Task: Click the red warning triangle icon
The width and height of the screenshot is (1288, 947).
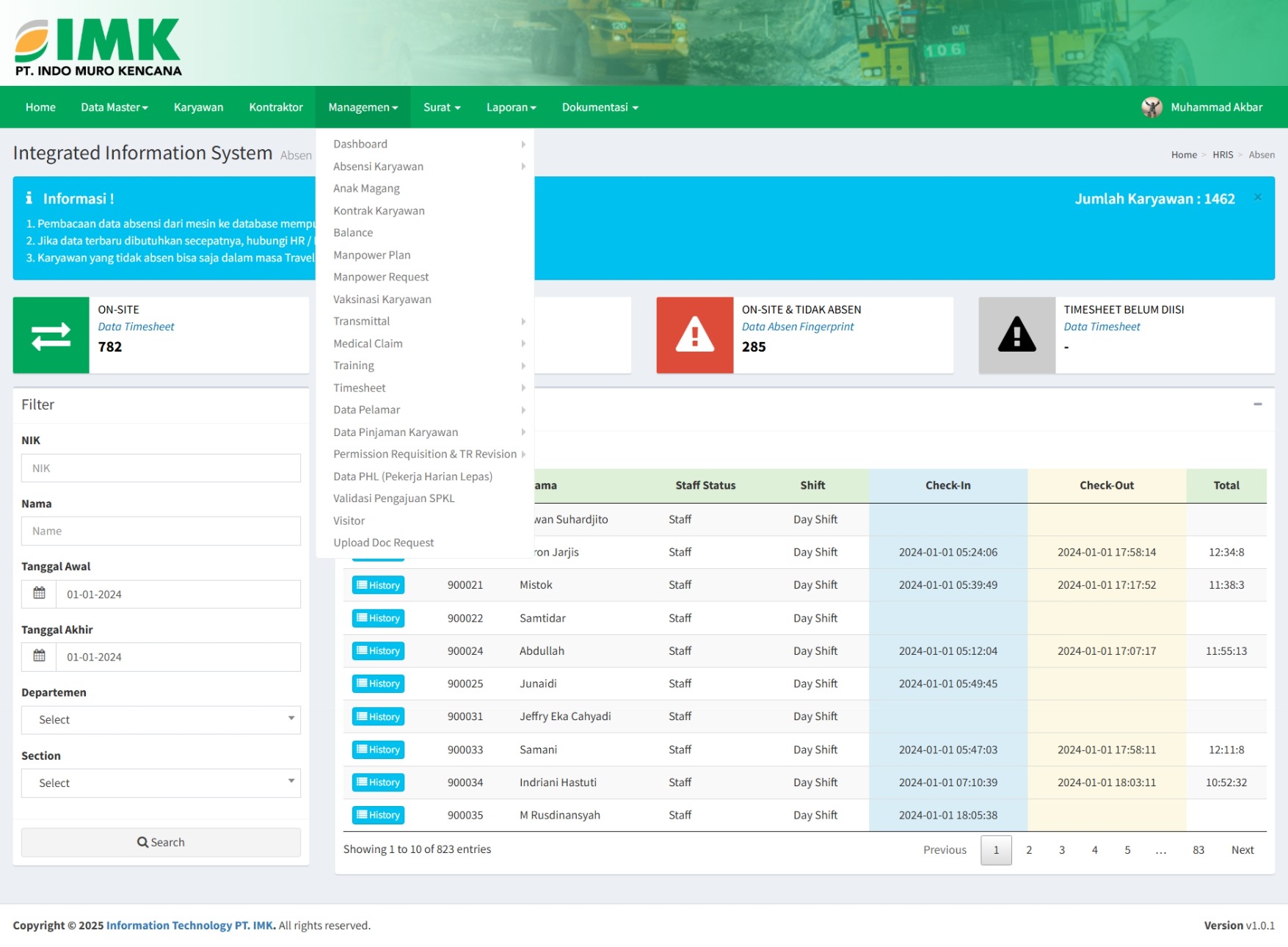Action: 694,335
